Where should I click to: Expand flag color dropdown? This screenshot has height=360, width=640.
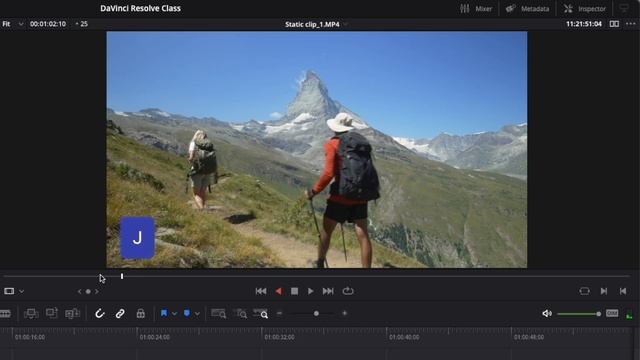click(x=174, y=313)
